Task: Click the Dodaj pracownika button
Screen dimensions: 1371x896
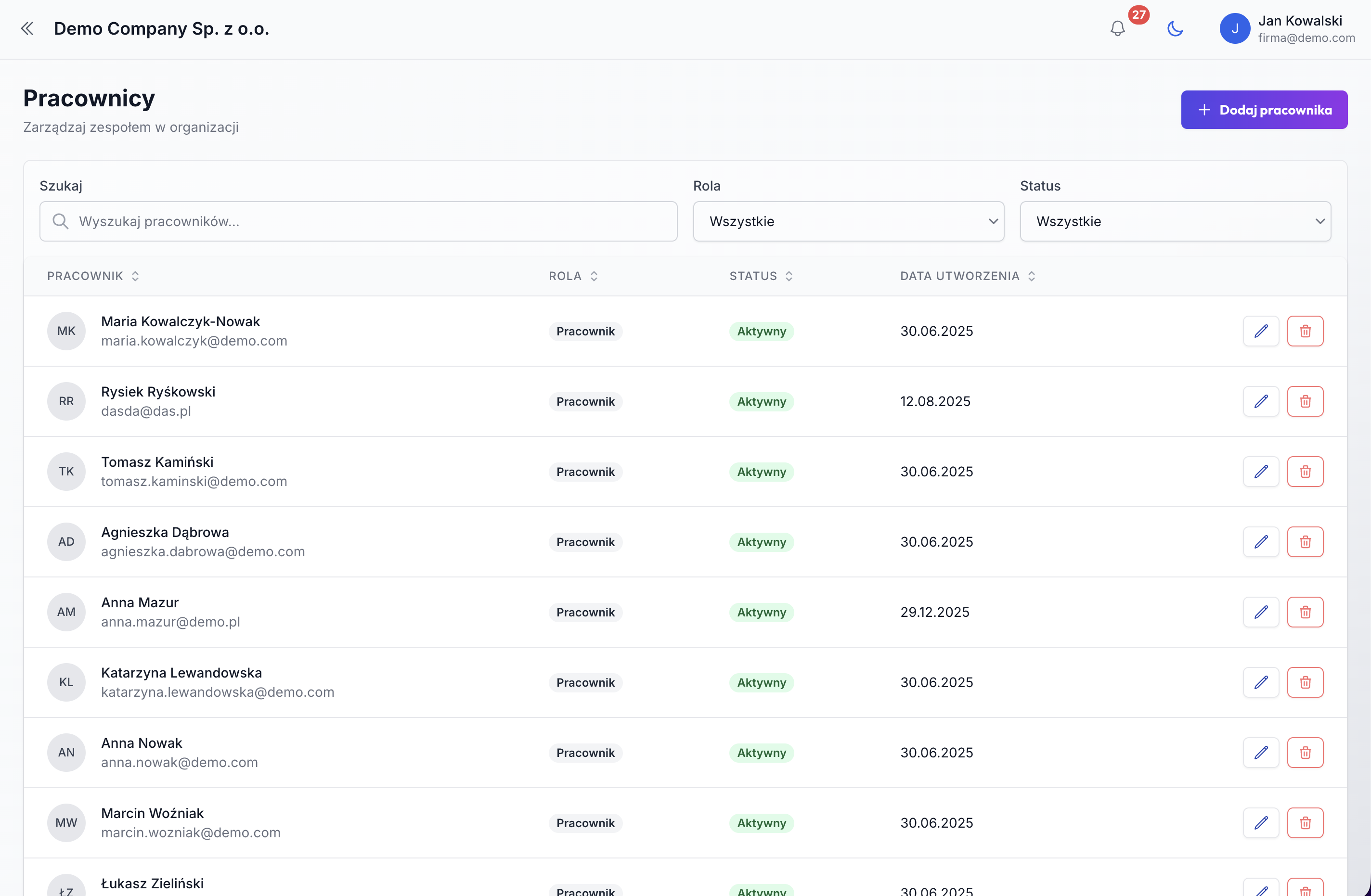Action: point(1264,109)
